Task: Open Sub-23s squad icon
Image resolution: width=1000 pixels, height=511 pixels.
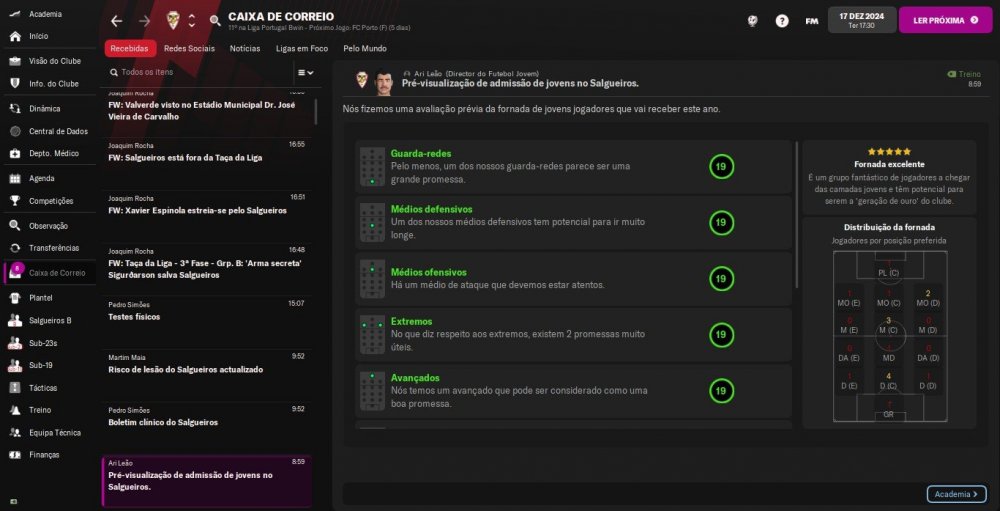Action: click(16, 343)
